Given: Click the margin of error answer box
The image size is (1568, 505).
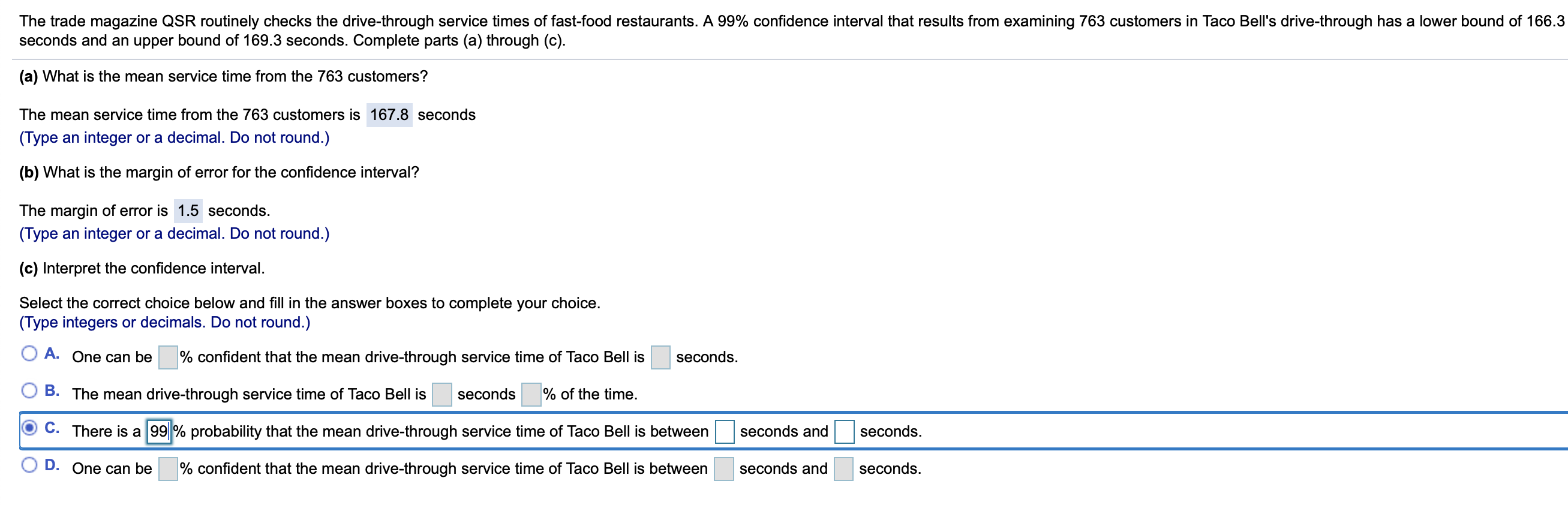Looking at the screenshot, I should pyautogui.click(x=188, y=211).
